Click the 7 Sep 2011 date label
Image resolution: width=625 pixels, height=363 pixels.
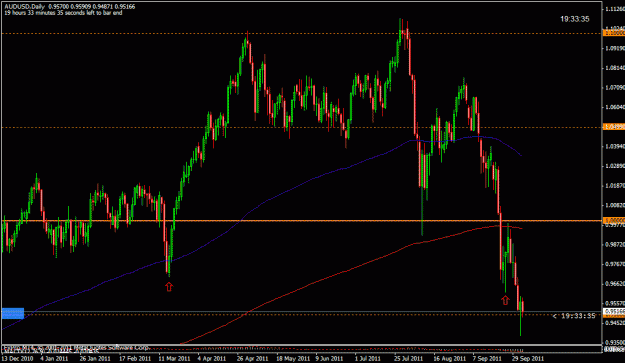pos(487,359)
